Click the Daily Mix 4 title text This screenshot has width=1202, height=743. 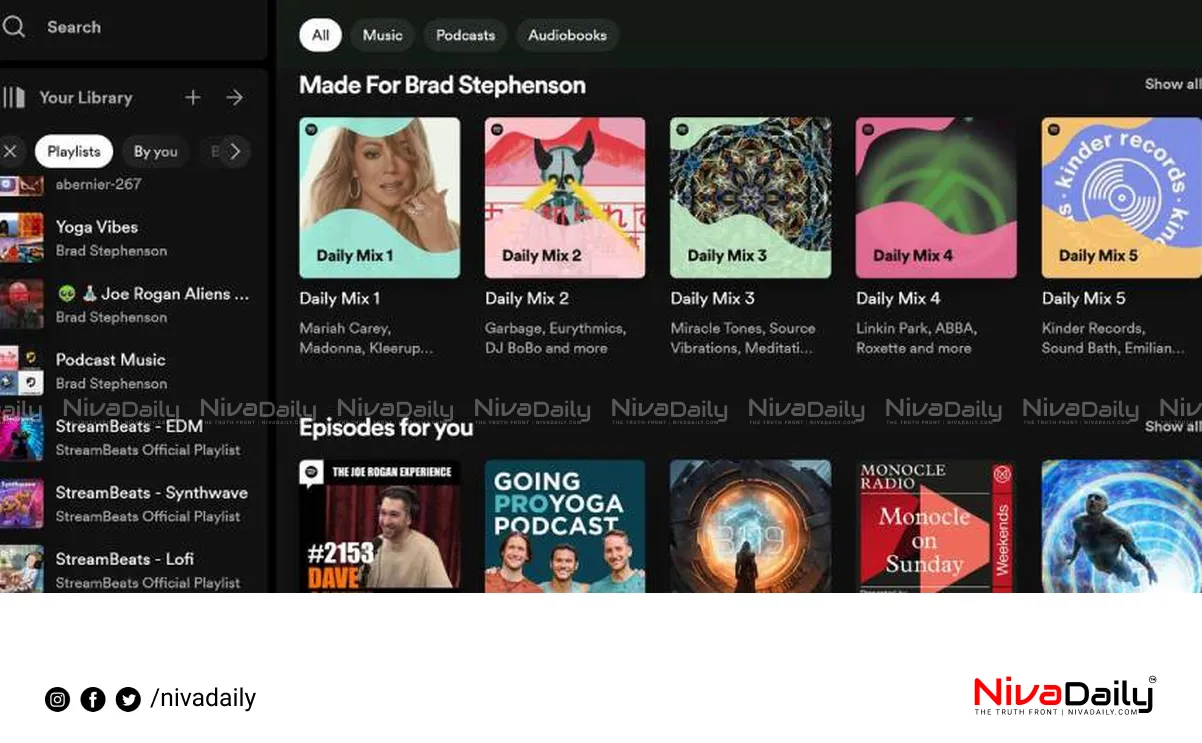coord(898,298)
